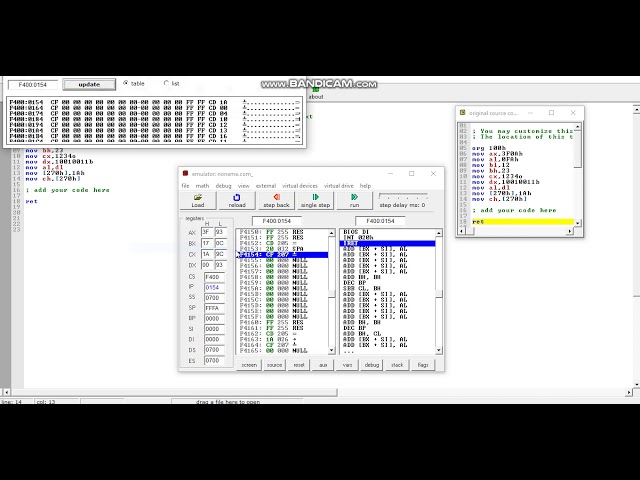Image resolution: width=640 pixels, height=480 pixels.
Task: Open the debug menu in emulator menubar
Action: tap(223, 186)
